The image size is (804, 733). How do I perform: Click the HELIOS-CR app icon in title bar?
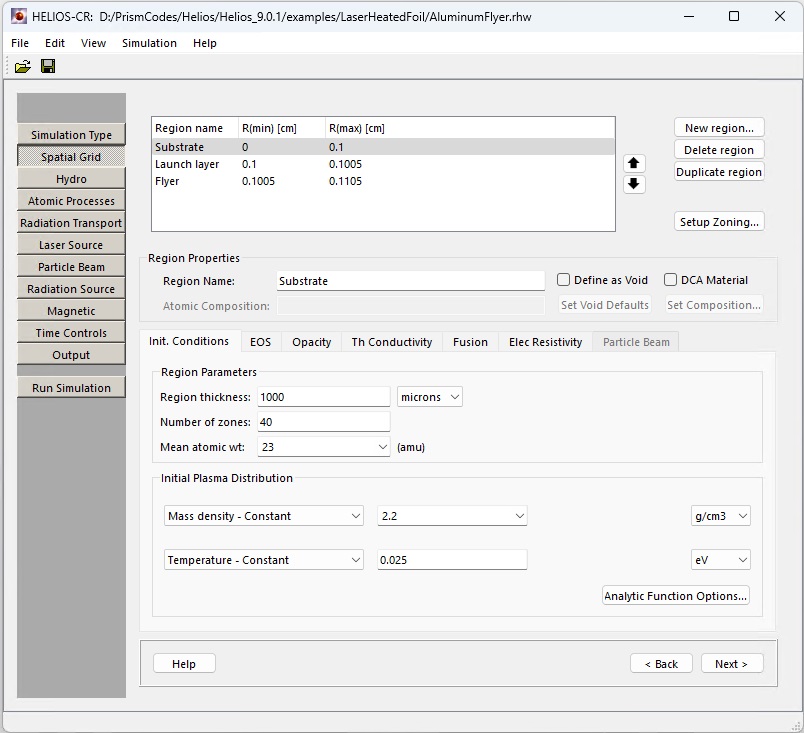(18, 16)
